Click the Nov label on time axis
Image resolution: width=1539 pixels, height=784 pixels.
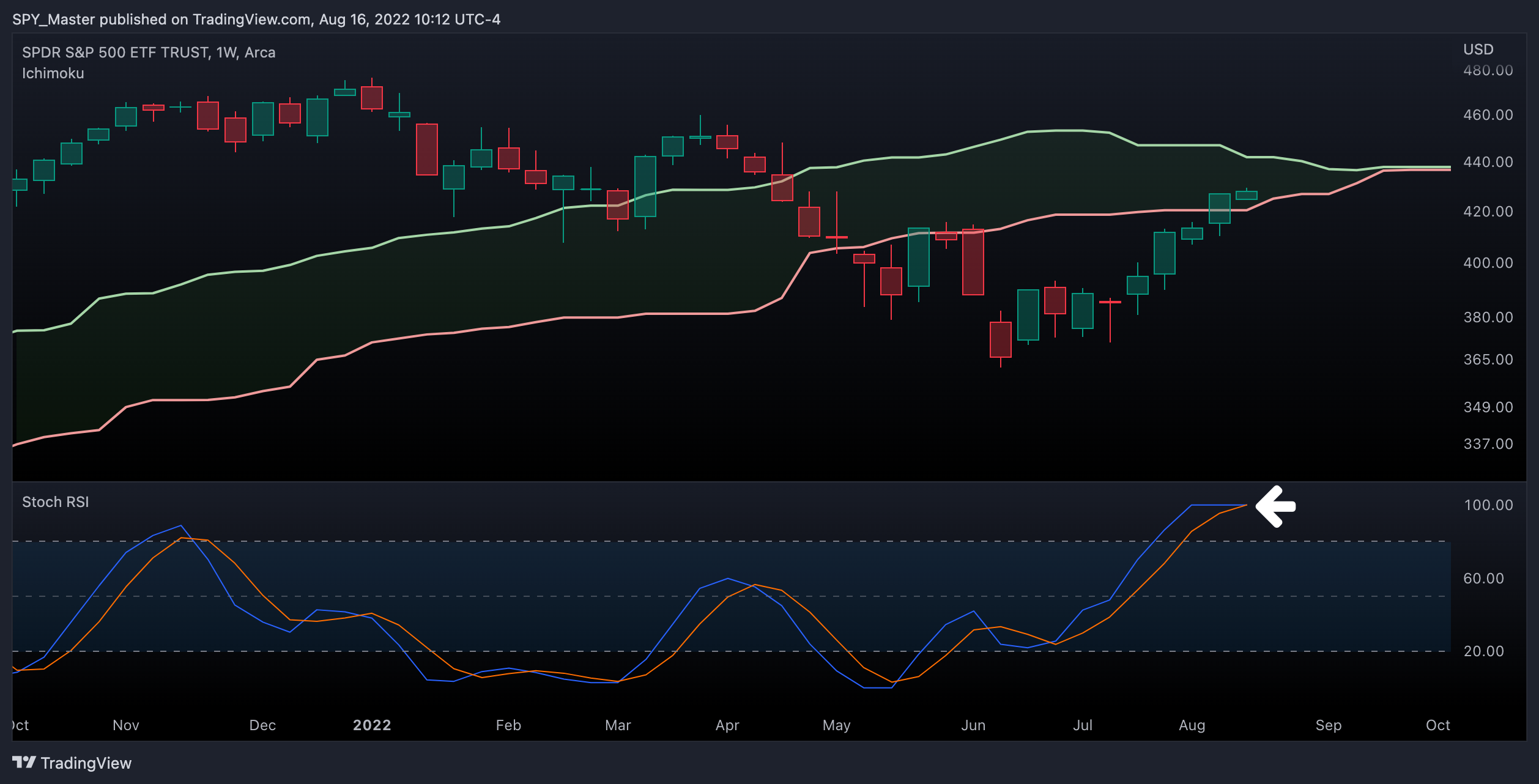(126, 725)
